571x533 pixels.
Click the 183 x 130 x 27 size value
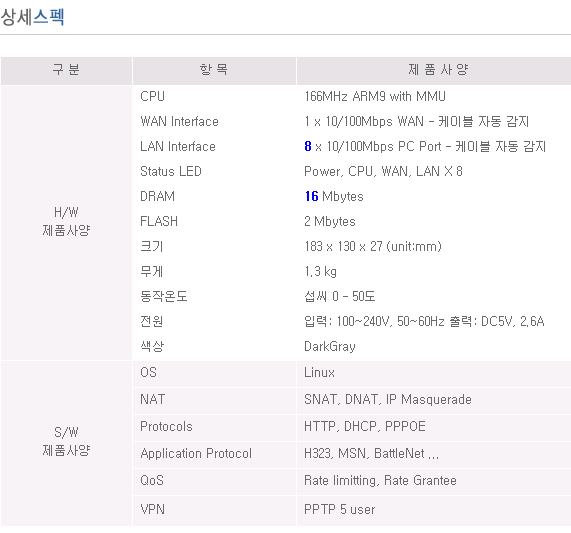[x=373, y=246]
